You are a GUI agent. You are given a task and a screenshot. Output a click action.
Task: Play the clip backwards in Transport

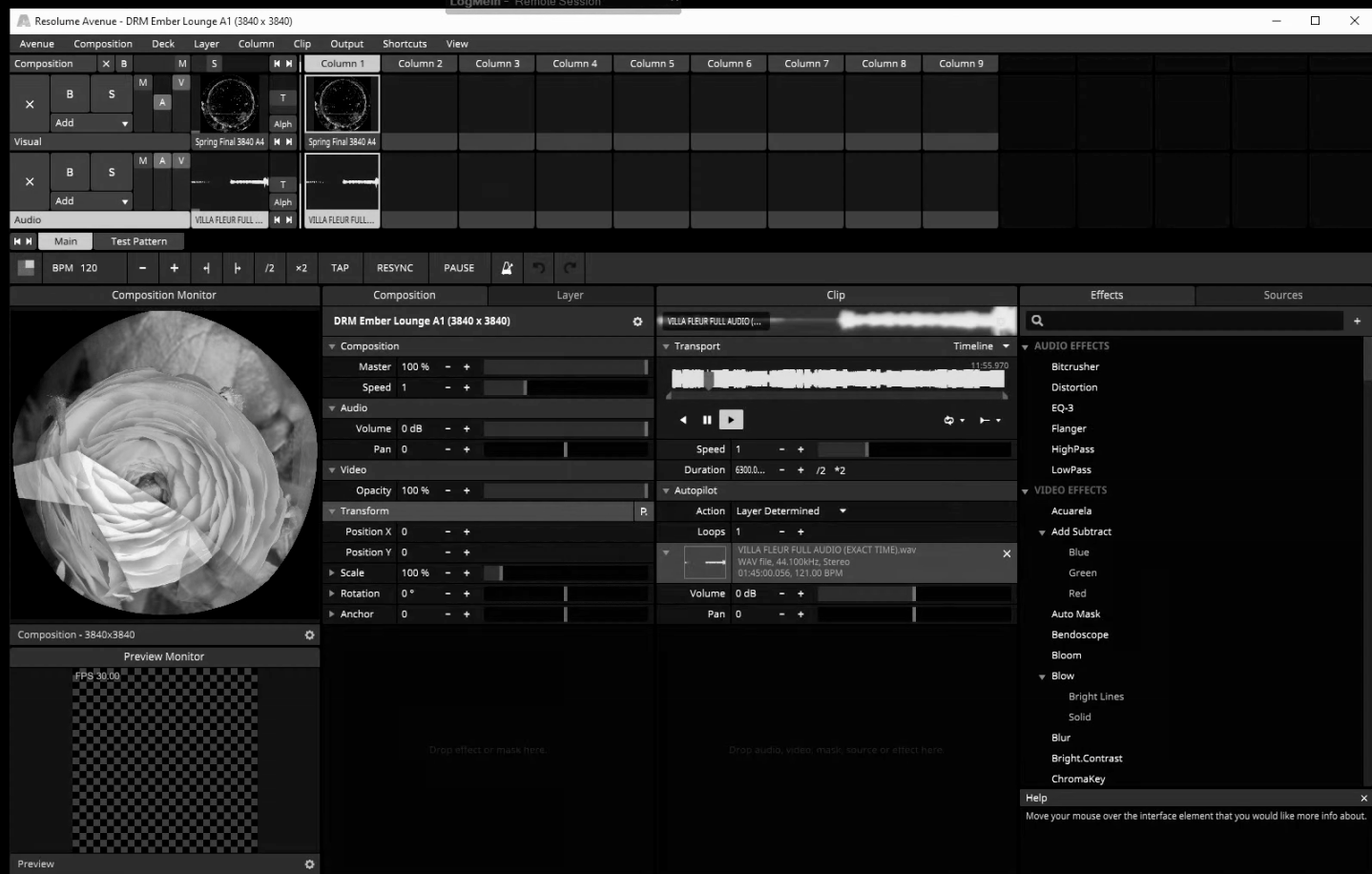click(x=683, y=420)
